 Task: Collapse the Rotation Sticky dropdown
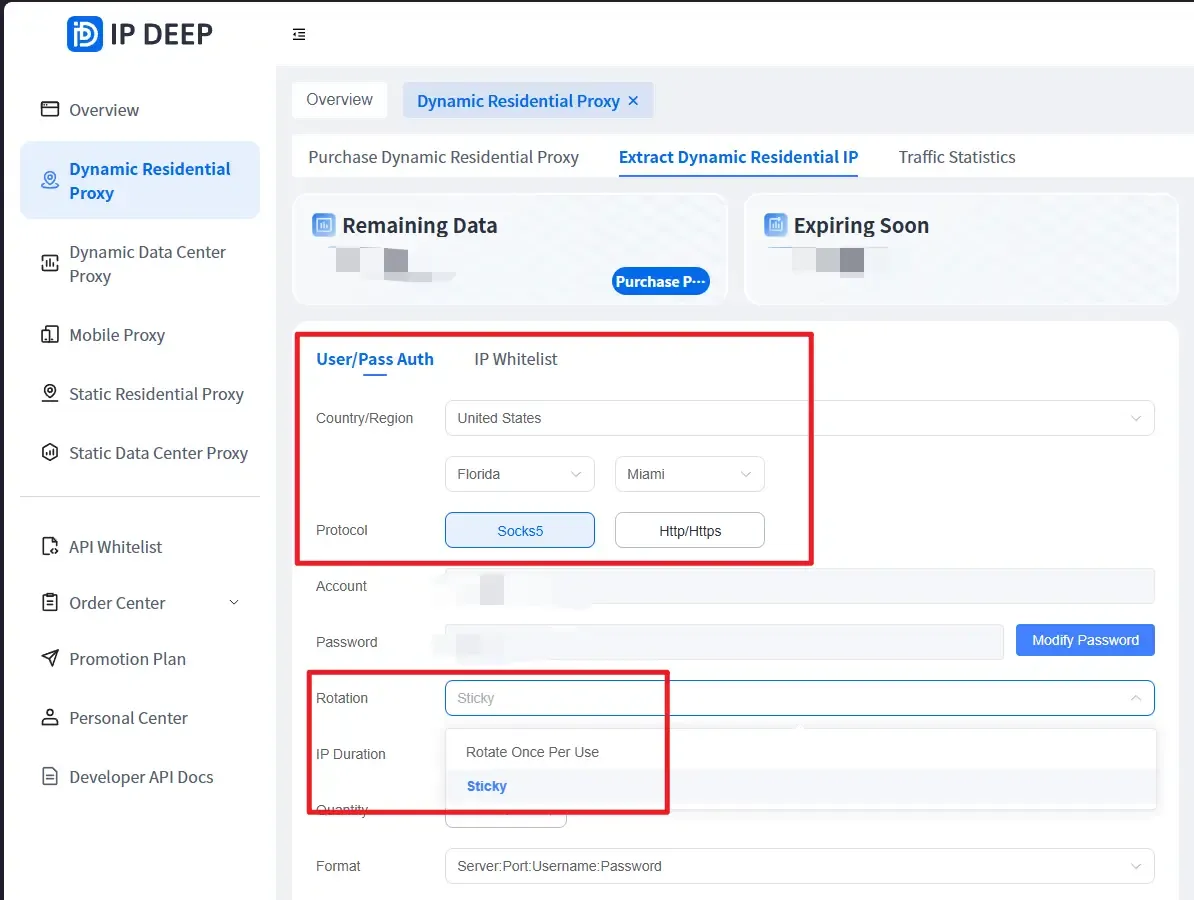pos(800,697)
